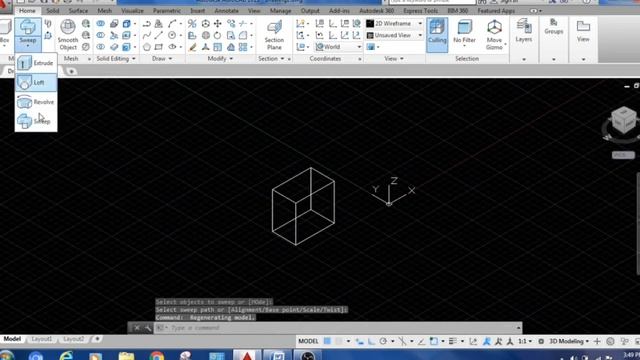Viewport: 640px width, 360px height.
Task: Open command line customize wrench icon
Action: pyautogui.click(x=147, y=328)
